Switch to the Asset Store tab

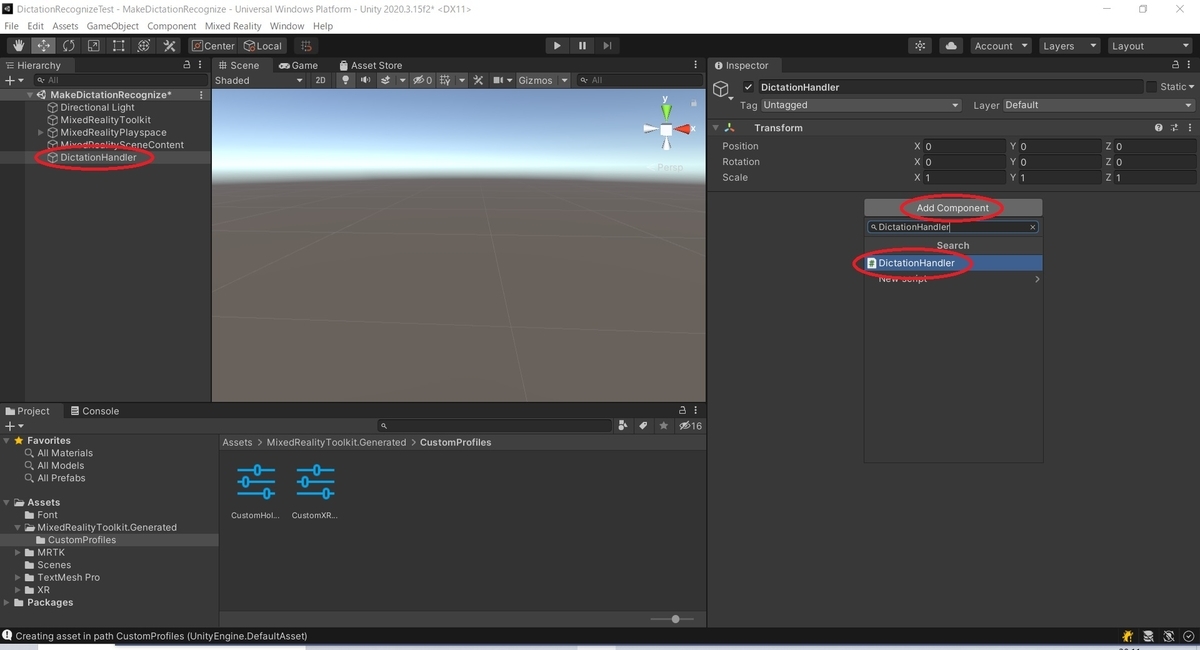(370, 65)
